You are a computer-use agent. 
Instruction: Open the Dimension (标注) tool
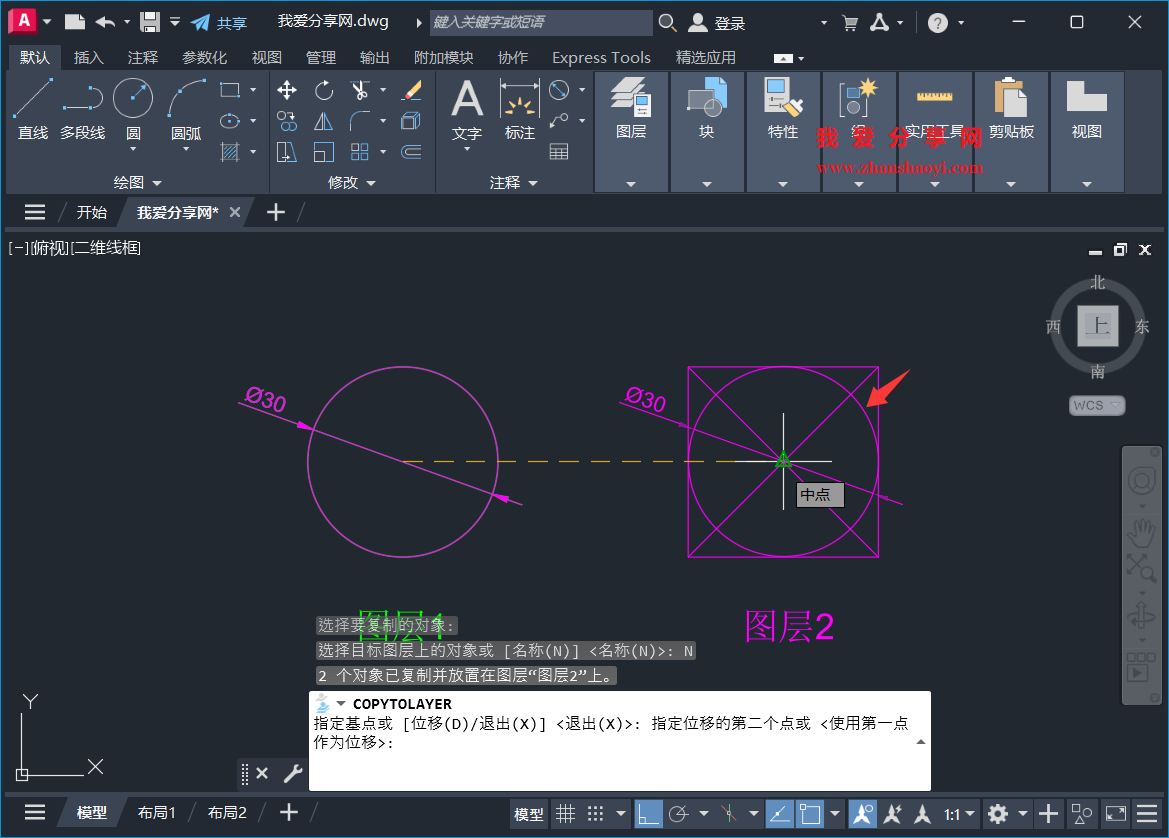coord(519,109)
